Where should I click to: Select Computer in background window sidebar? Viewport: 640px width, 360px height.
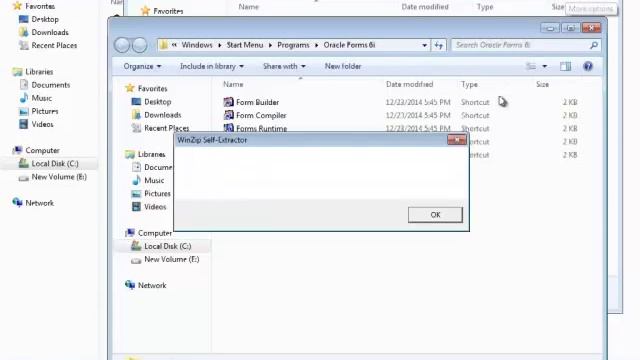(36, 150)
